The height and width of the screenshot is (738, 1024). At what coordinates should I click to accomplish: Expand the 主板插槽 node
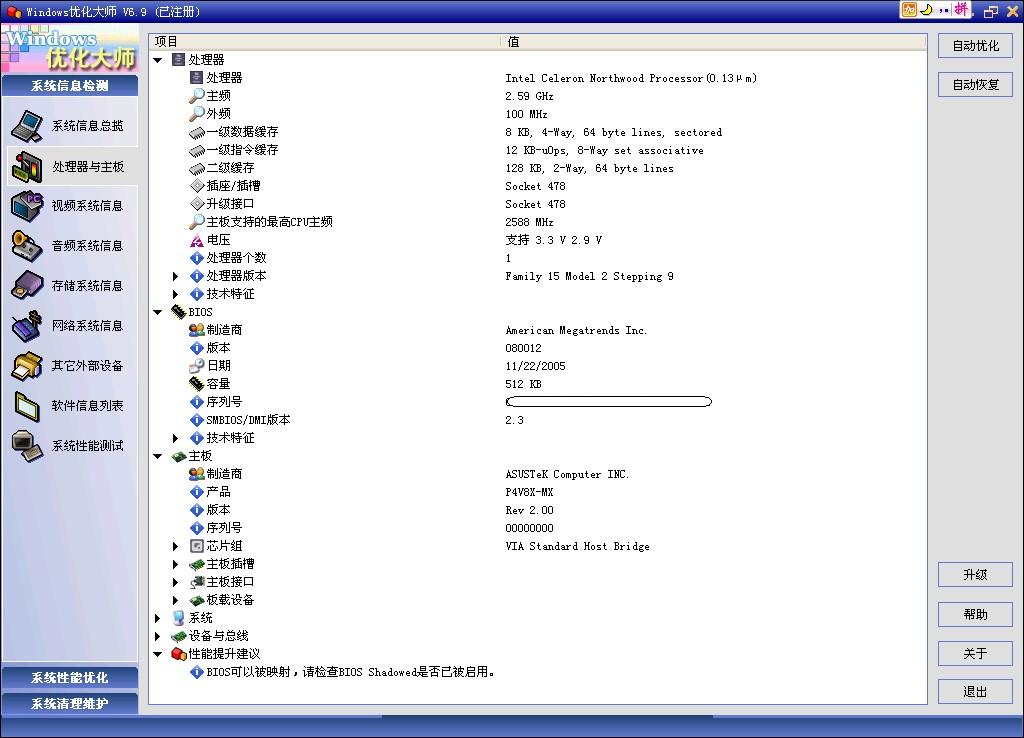176,564
